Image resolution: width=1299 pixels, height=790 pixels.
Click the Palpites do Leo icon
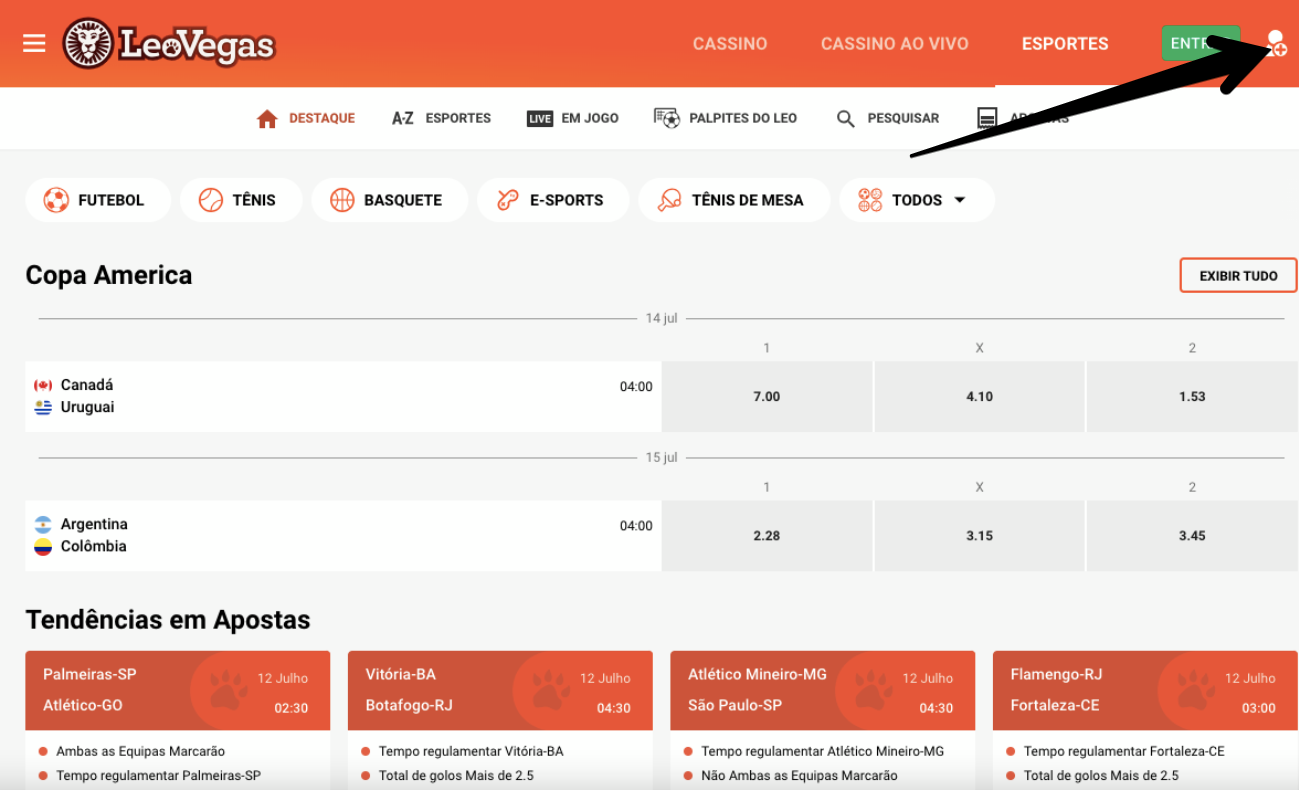(x=667, y=118)
